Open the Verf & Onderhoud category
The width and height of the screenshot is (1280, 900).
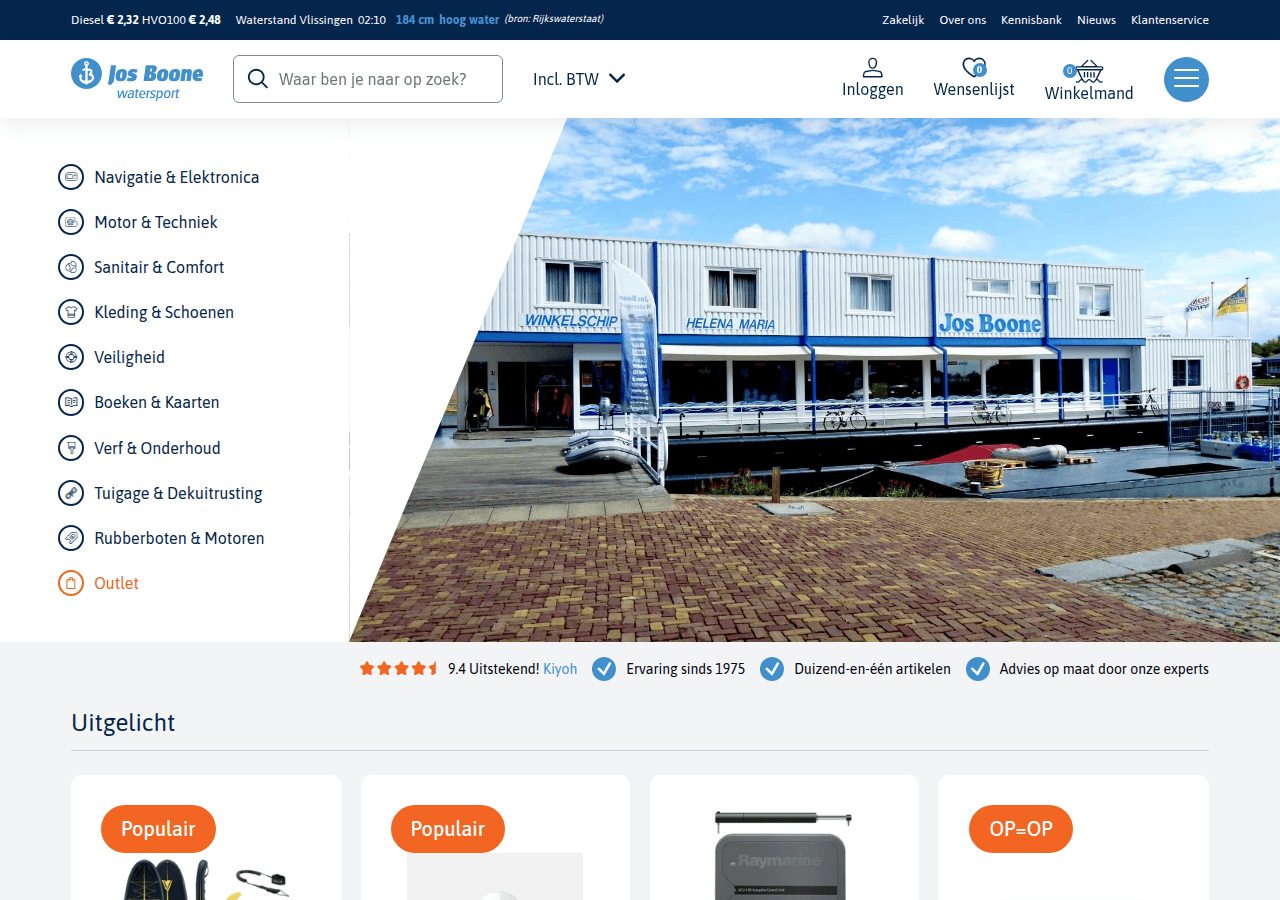pos(158,448)
